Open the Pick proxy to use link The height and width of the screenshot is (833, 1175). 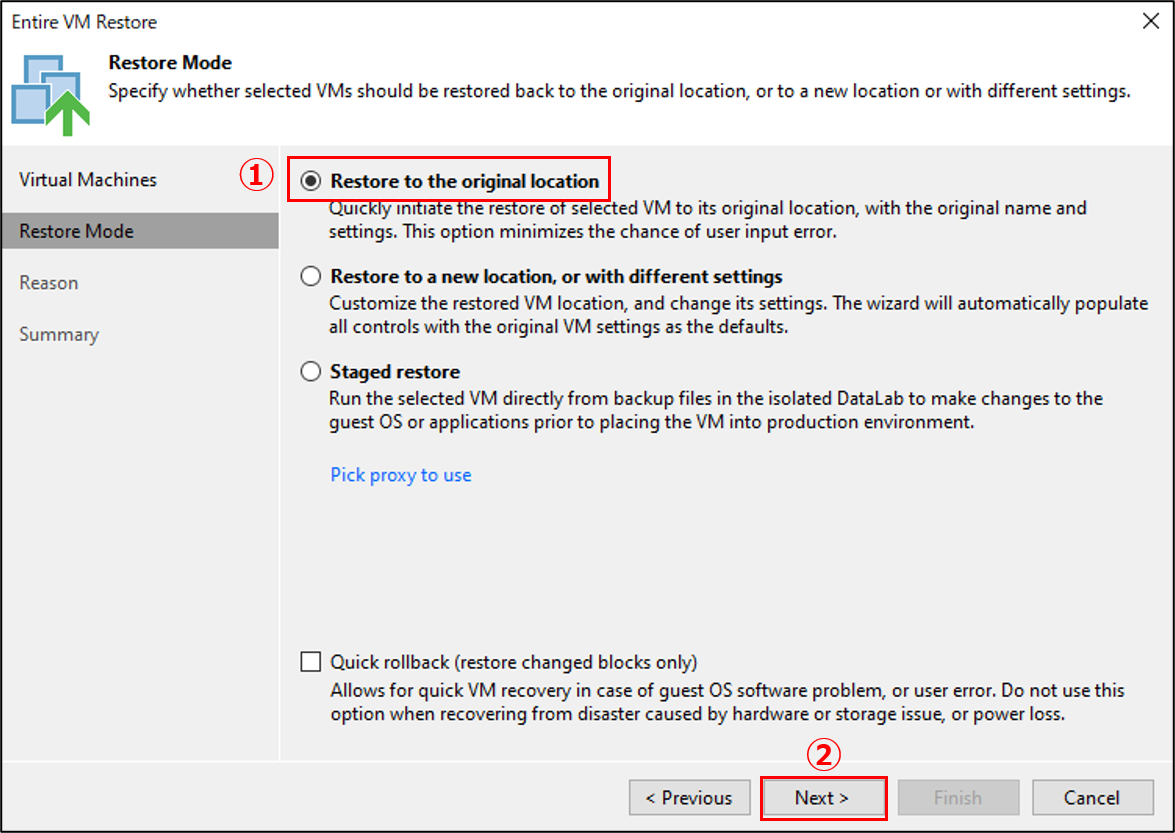tap(401, 475)
